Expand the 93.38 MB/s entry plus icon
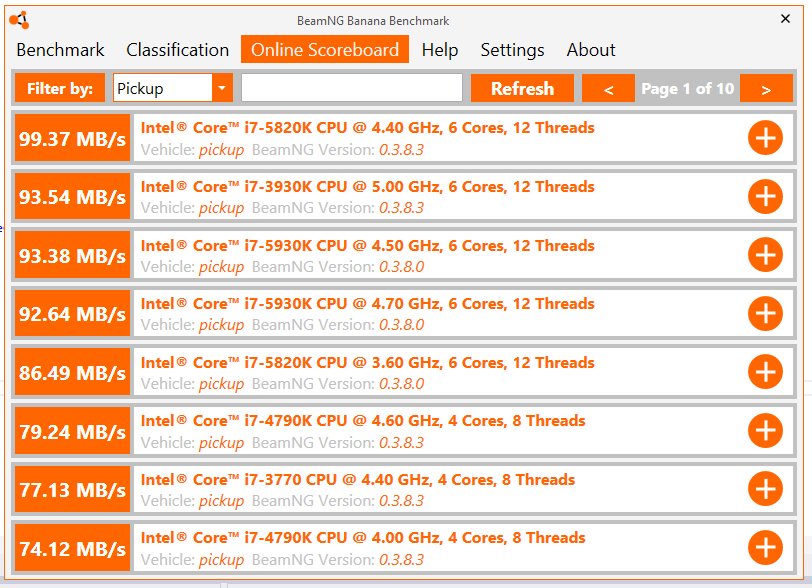Screen dimensions: 812x588 click(x=765, y=255)
